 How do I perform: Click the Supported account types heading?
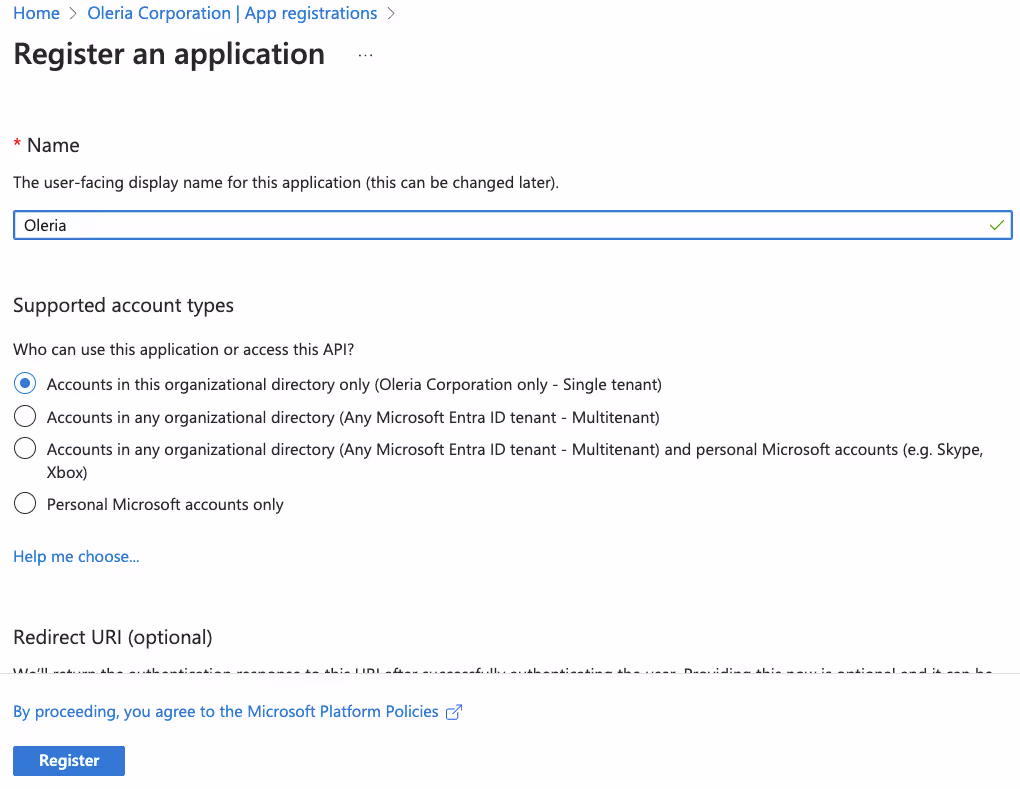pos(124,305)
